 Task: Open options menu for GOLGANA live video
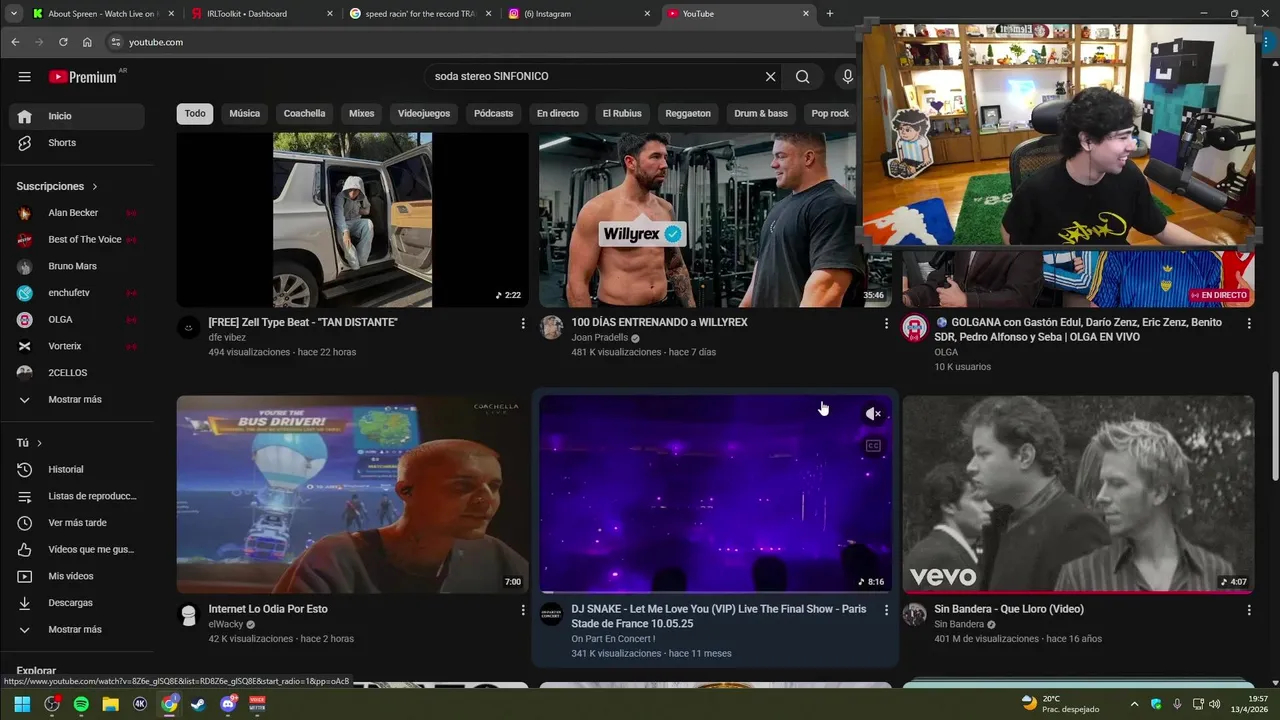pos(1248,323)
